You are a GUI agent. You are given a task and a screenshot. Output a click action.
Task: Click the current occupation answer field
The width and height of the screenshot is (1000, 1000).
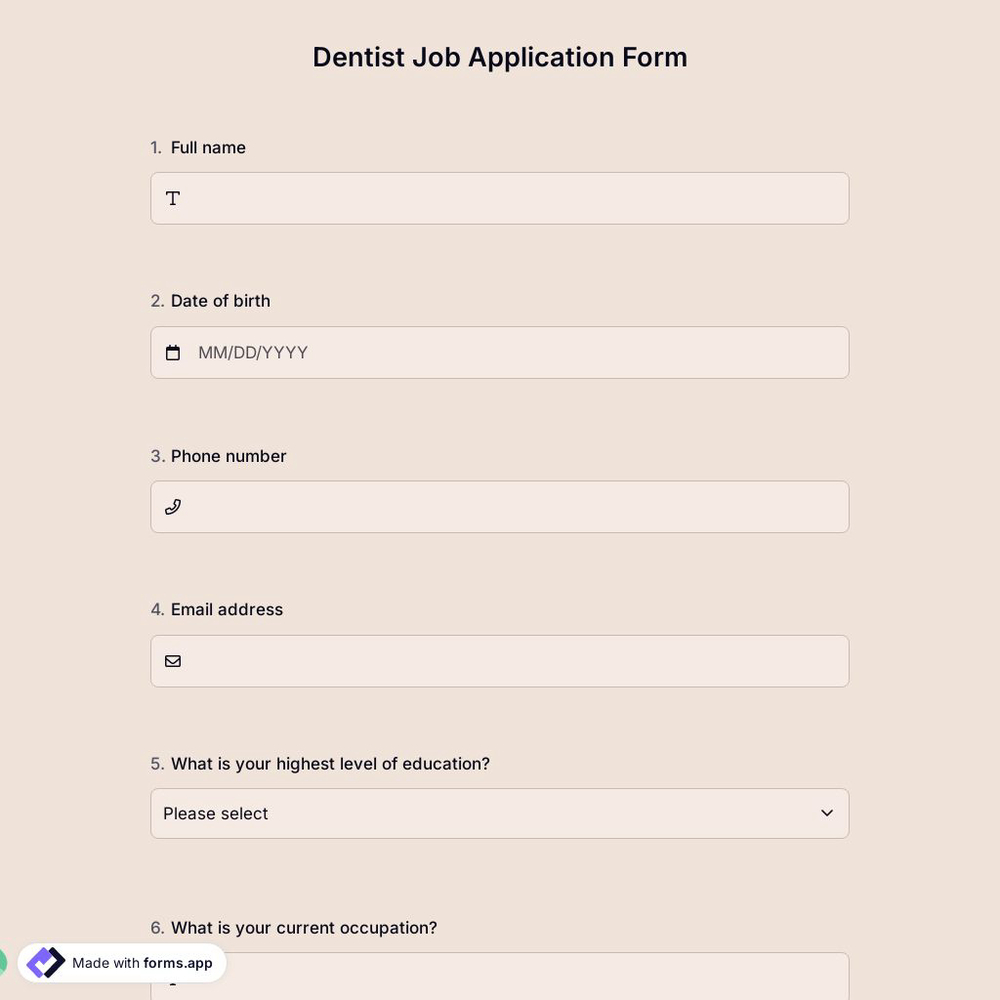[x=500, y=980]
